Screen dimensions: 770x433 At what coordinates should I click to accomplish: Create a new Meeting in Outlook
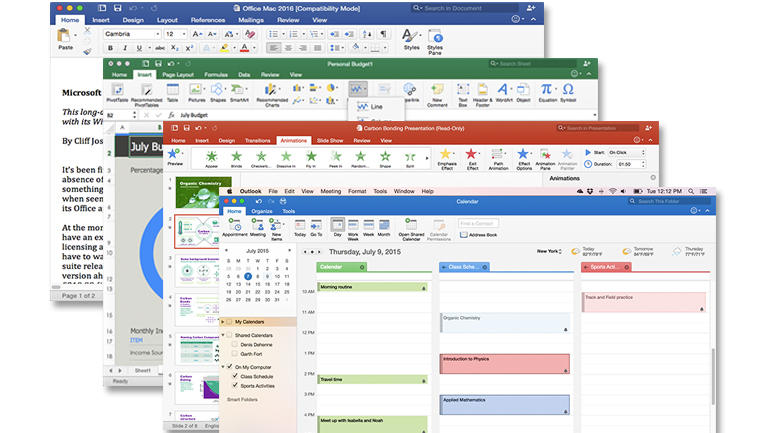pyautogui.click(x=257, y=228)
